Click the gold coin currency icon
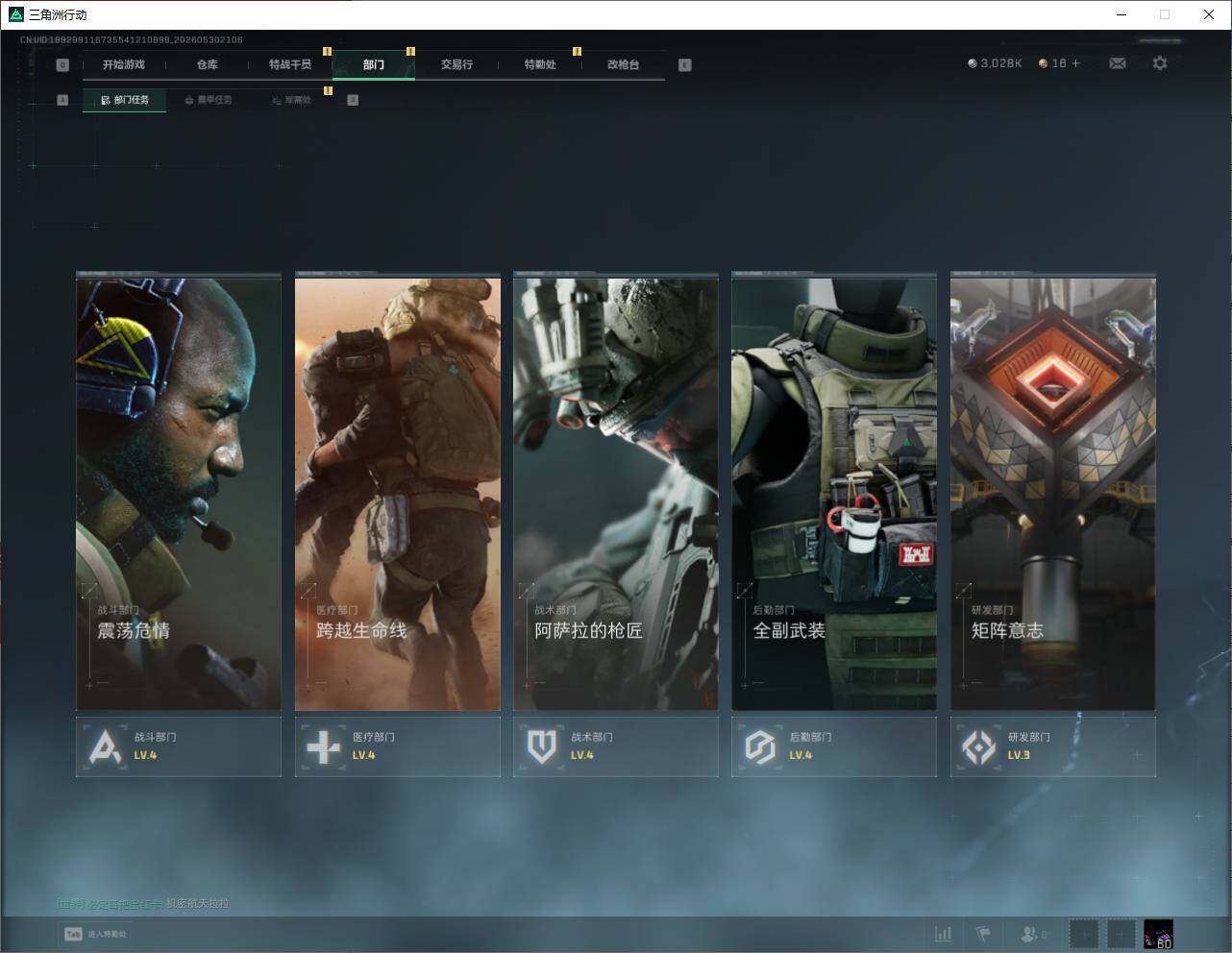Screen dimensions: 1232x953 [1044, 63]
